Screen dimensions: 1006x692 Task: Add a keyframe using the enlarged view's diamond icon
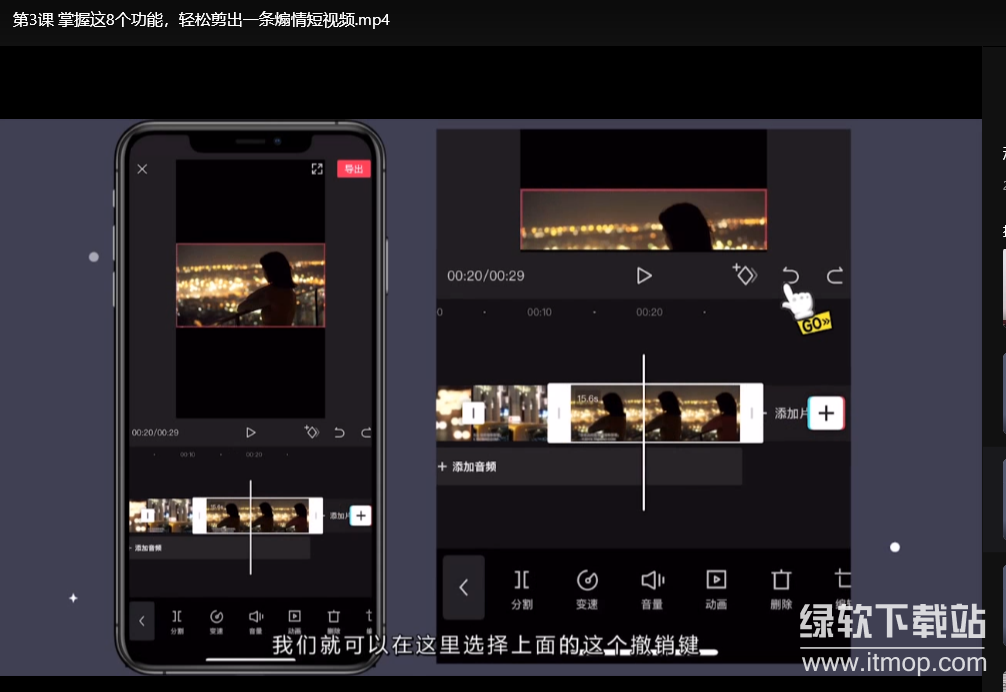745,275
